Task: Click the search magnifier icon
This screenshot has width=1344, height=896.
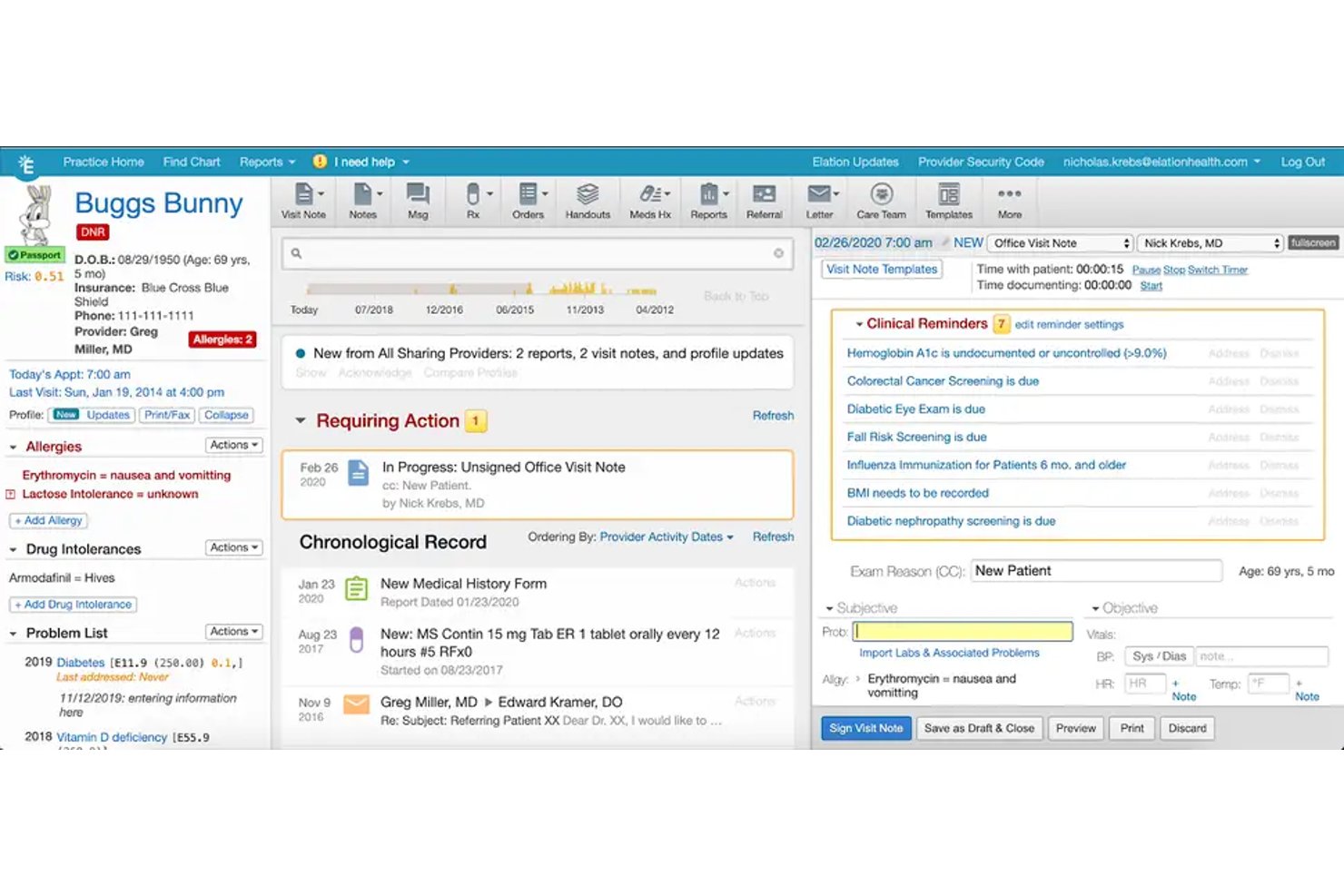Action: [x=296, y=253]
